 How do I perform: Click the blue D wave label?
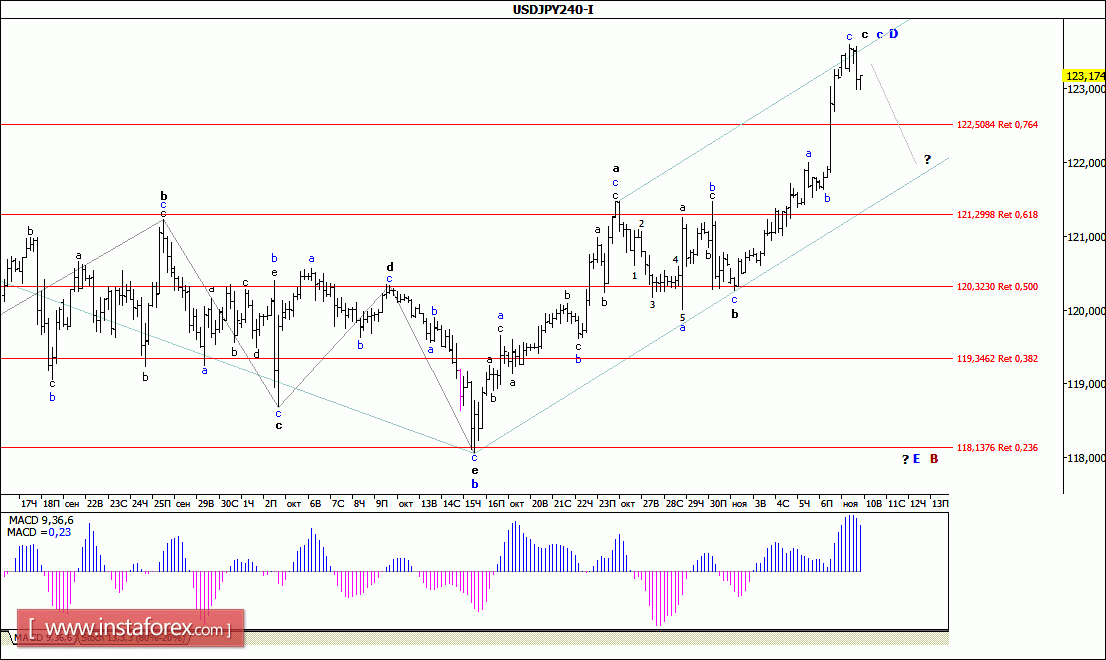coord(893,34)
